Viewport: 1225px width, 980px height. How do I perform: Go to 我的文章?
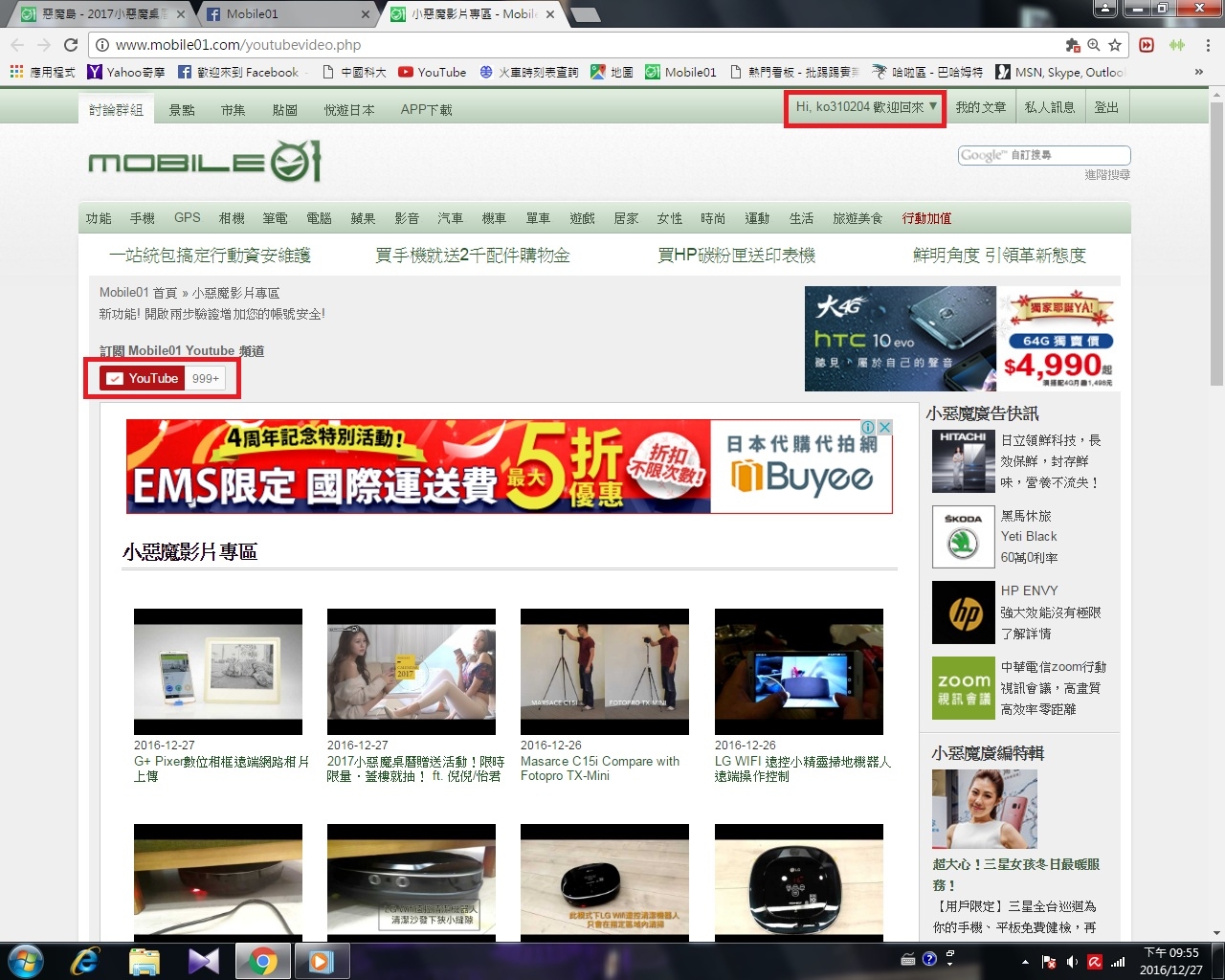[981, 107]
